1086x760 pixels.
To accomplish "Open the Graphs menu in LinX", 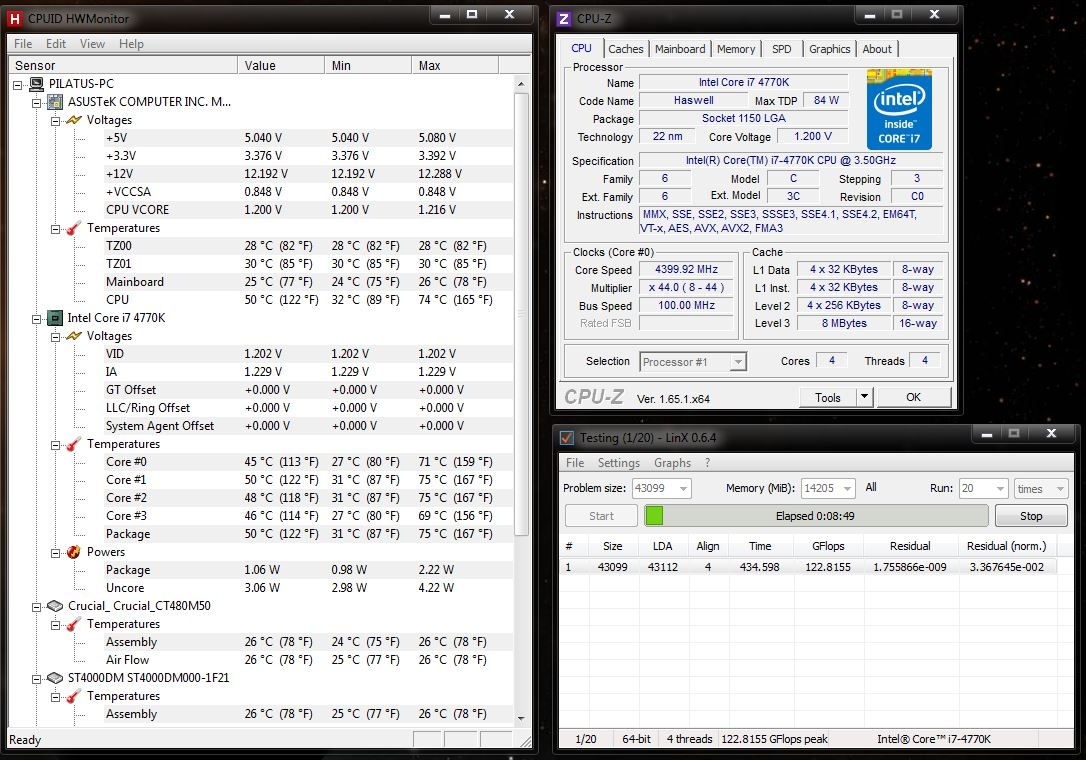I will pos(673,463).
